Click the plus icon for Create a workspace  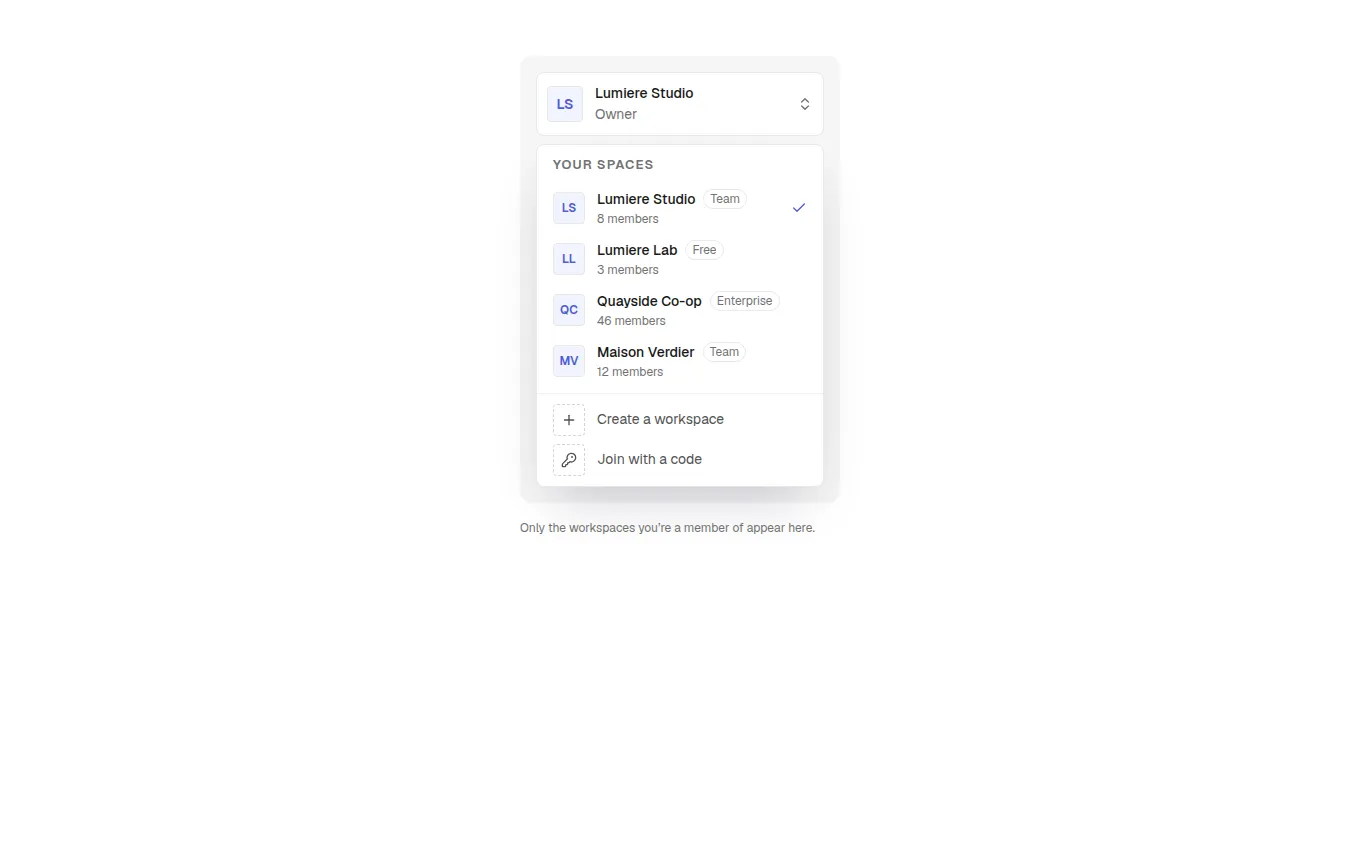pyautogui.click(x=569, y=420)
